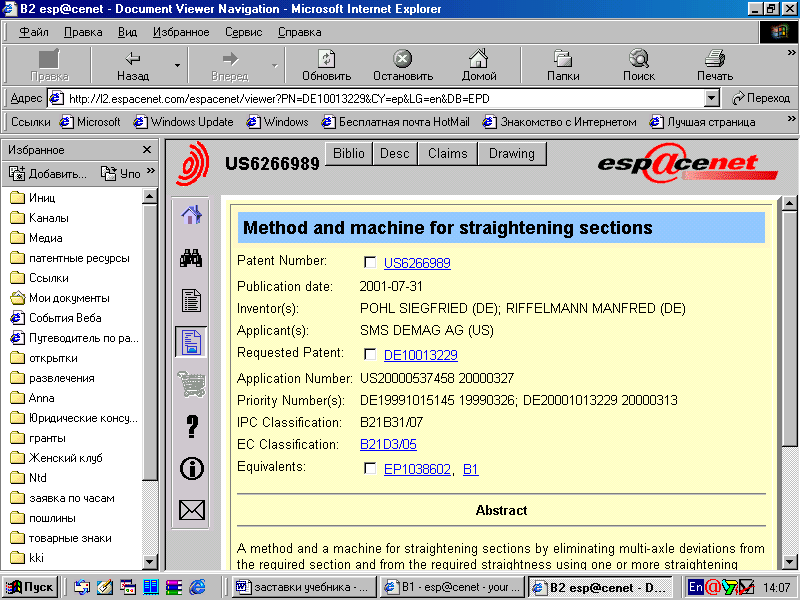Open the Windows Update links bar shortcut
The width and height of the screenshot is (800, 600).
pyautogui.click(x=183, y=122)
